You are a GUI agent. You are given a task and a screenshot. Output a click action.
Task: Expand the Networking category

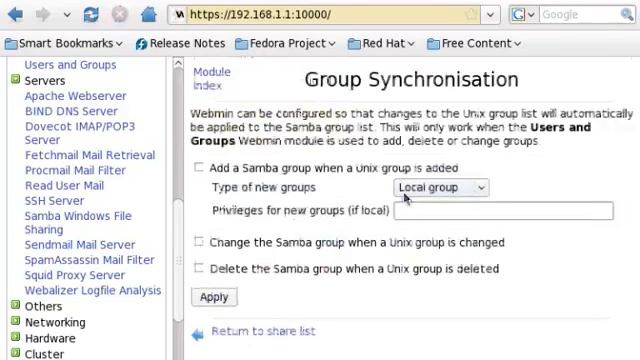pos(15,321)
